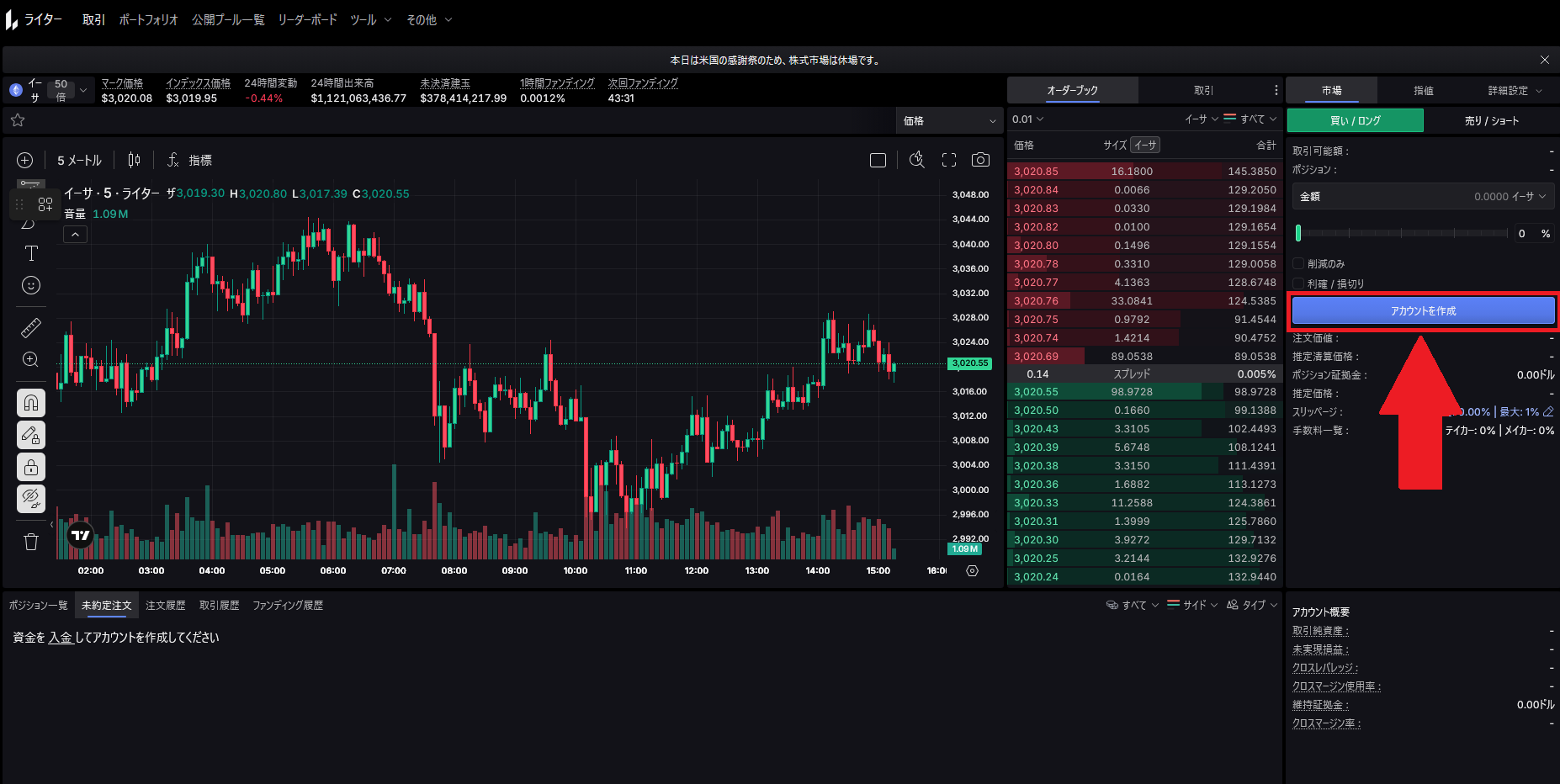Click the アカウントを作成 button
The height and width of the screenshot is (784, 1560).
coord(1423,310)
